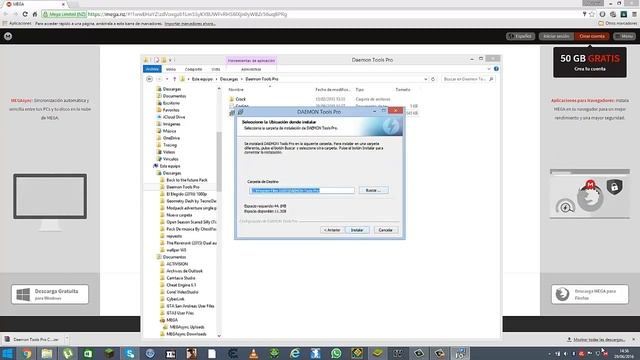The width and height of the screenshot is (640, 360).
Task: Click Mostrar todas las descargas link
Action: [x=599, y=340]
